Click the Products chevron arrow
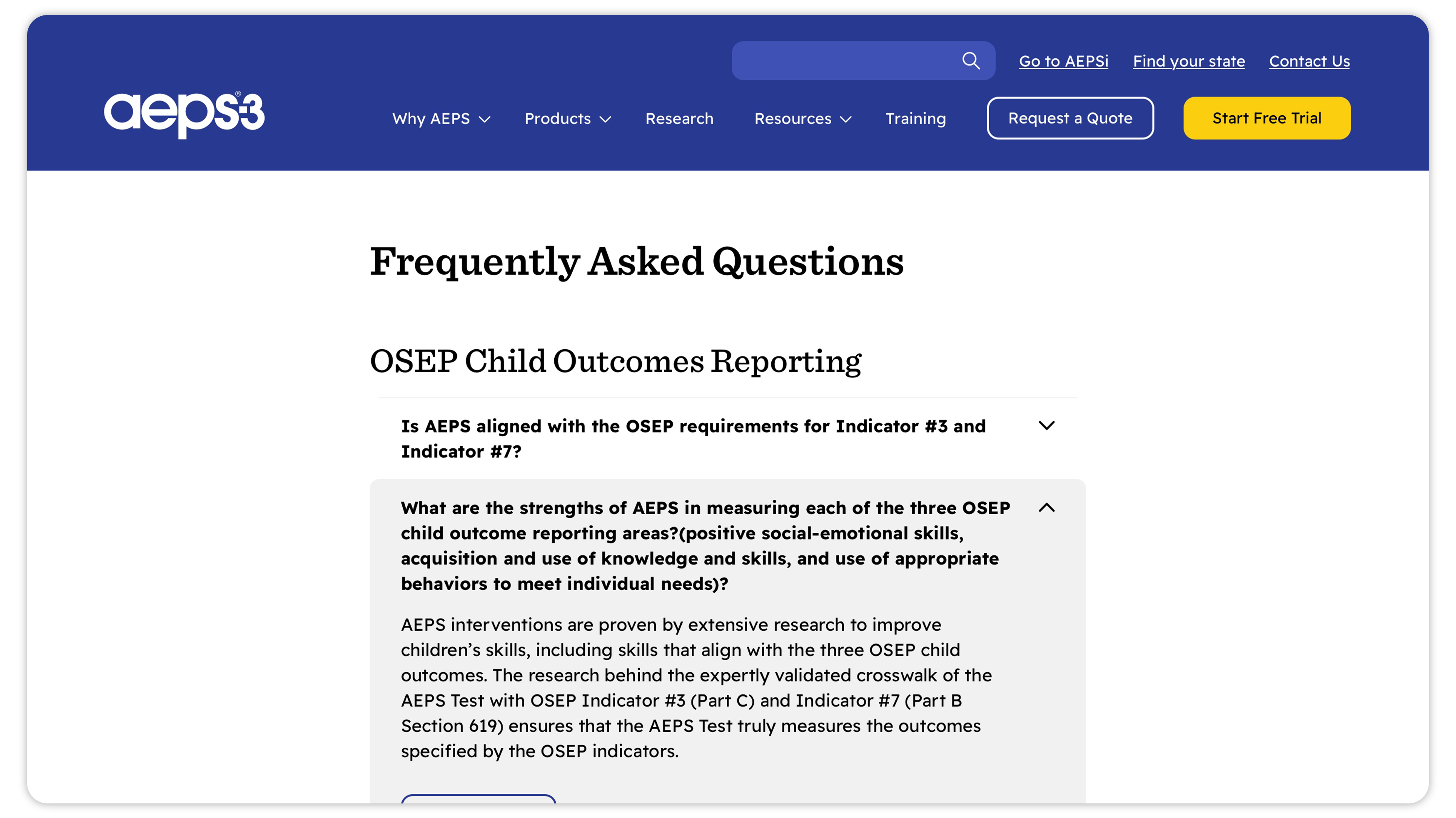Viewport: 1456px width, 818px height. point(606,119)
